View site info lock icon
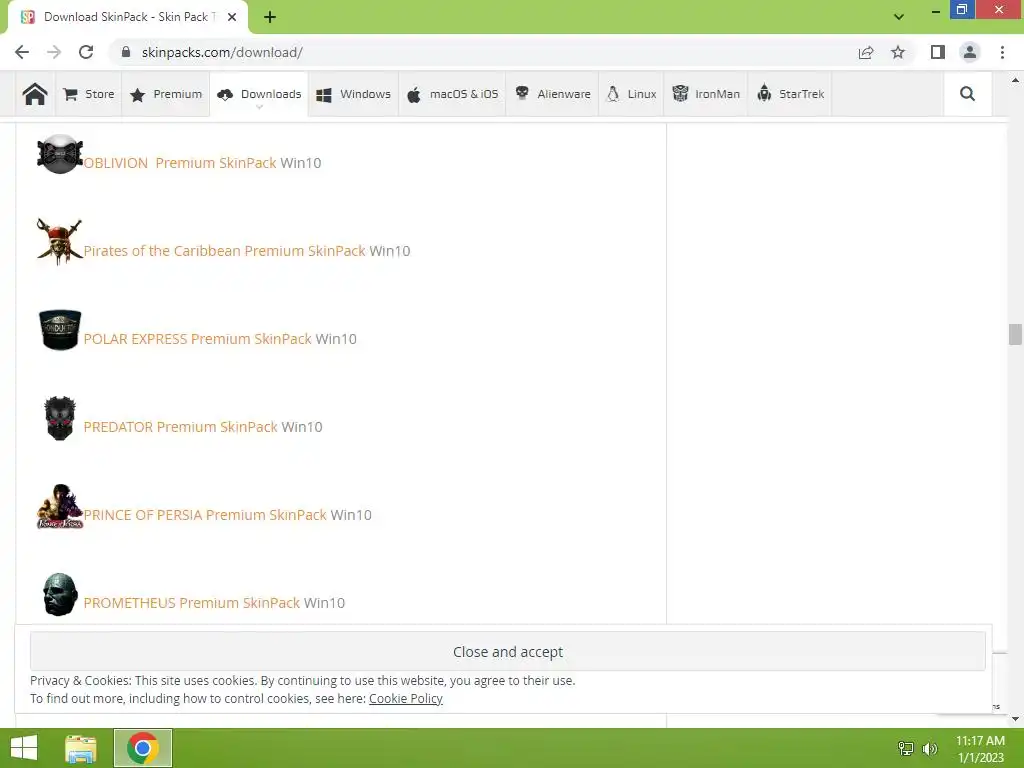Image resolution: width=1024 pixels, height=768 pixels. (x=126, y=52)
